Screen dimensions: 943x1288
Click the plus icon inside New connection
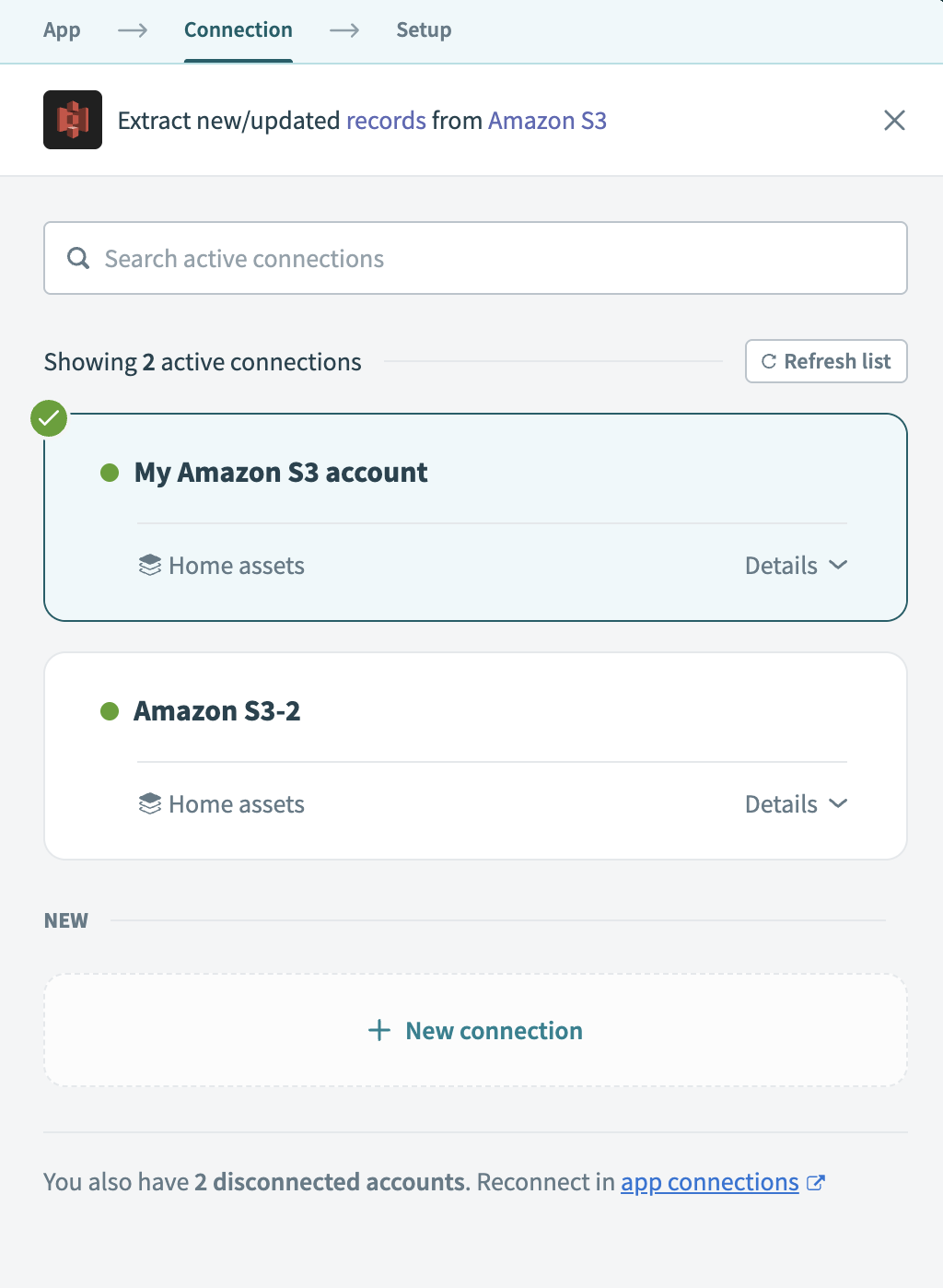(379, 1030)
